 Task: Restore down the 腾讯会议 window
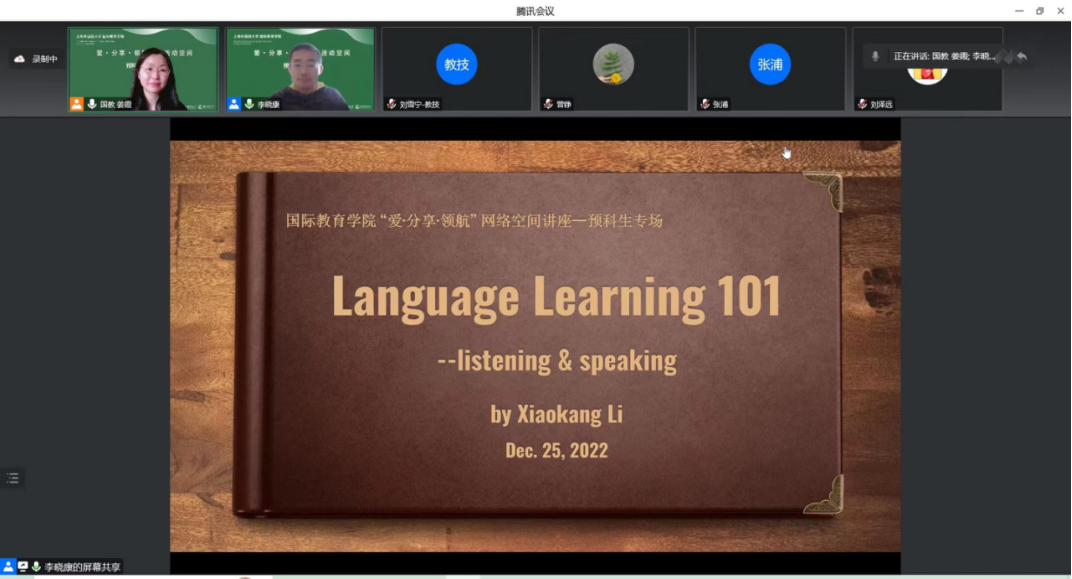click(x=1040, y=11)
